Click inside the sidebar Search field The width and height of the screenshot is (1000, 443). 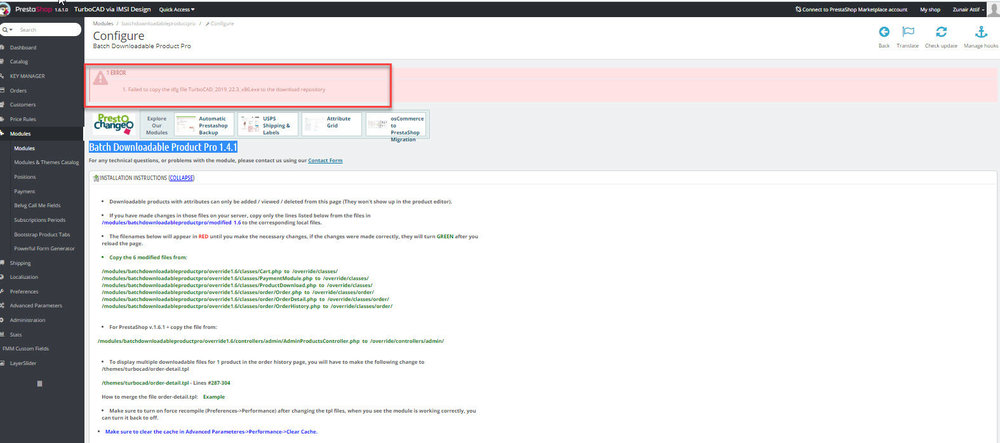pyautogui.click(x=48, y=30)
